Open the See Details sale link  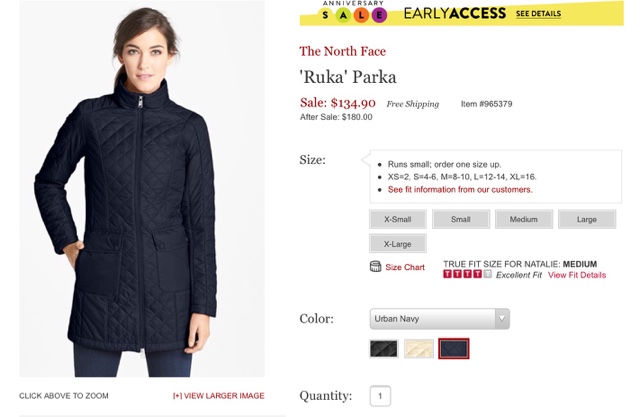click(538, 13)
